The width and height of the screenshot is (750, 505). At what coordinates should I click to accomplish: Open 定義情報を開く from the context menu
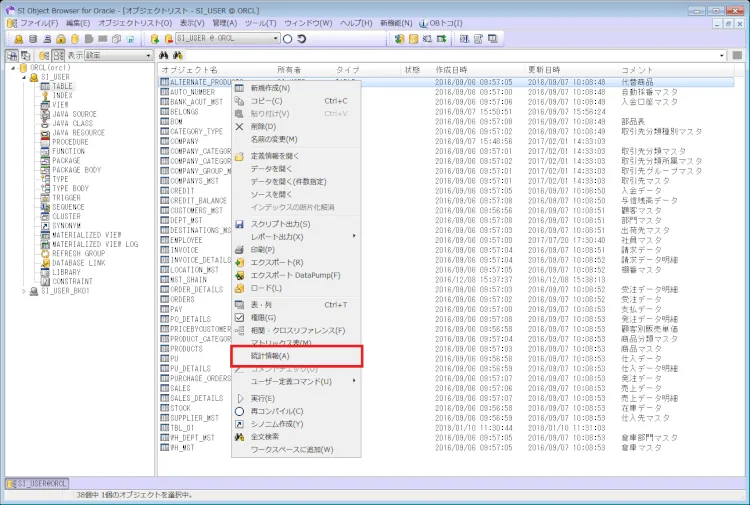pyautogui.click(x=296, y=156)
